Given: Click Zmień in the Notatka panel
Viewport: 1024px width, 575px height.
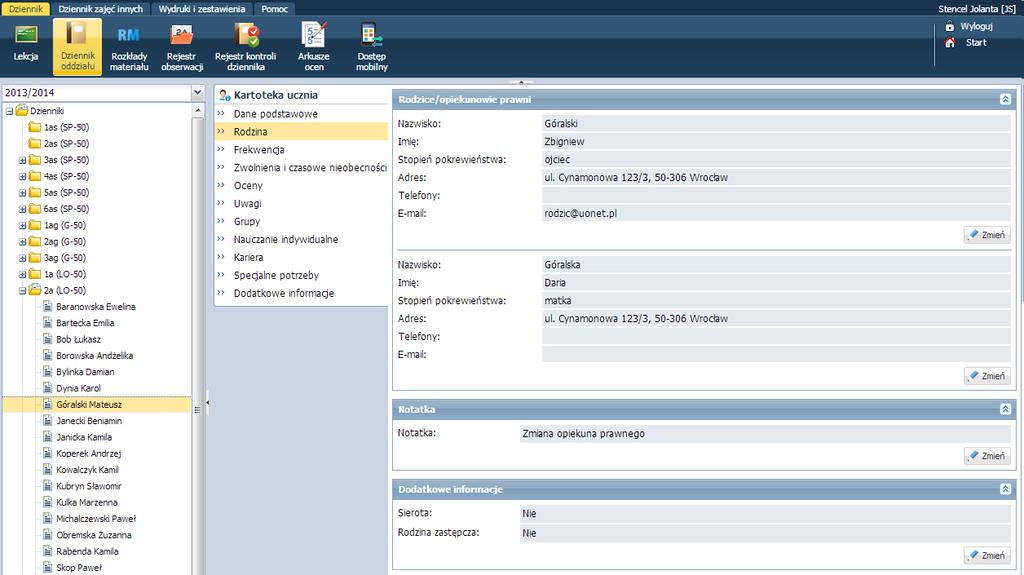Looking at the screenshot, I should 987,455.
